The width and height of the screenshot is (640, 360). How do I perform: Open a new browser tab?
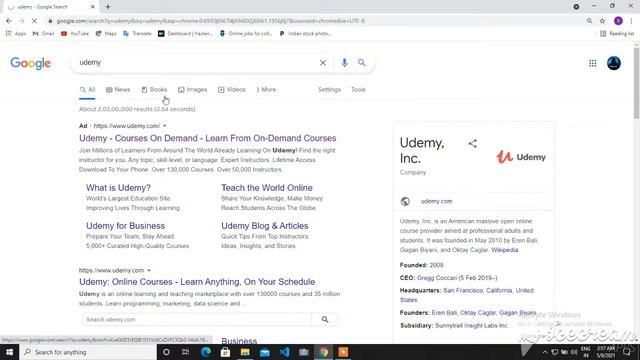coord(108,7)
